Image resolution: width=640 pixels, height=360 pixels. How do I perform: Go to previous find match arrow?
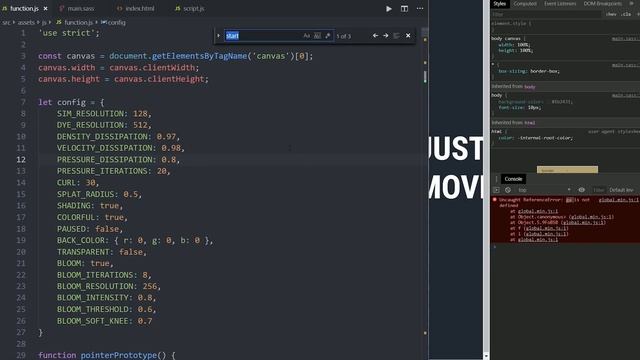click(x=375, y=36)
